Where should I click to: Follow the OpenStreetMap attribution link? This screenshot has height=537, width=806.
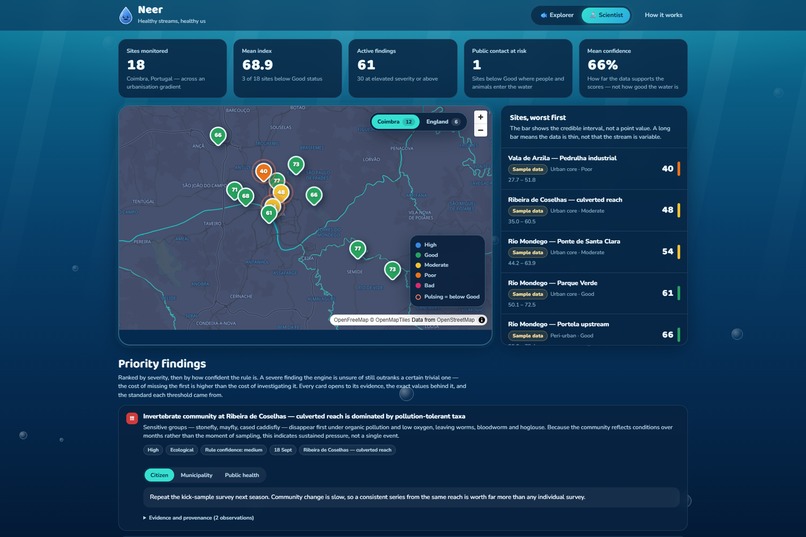coord(455,320)
